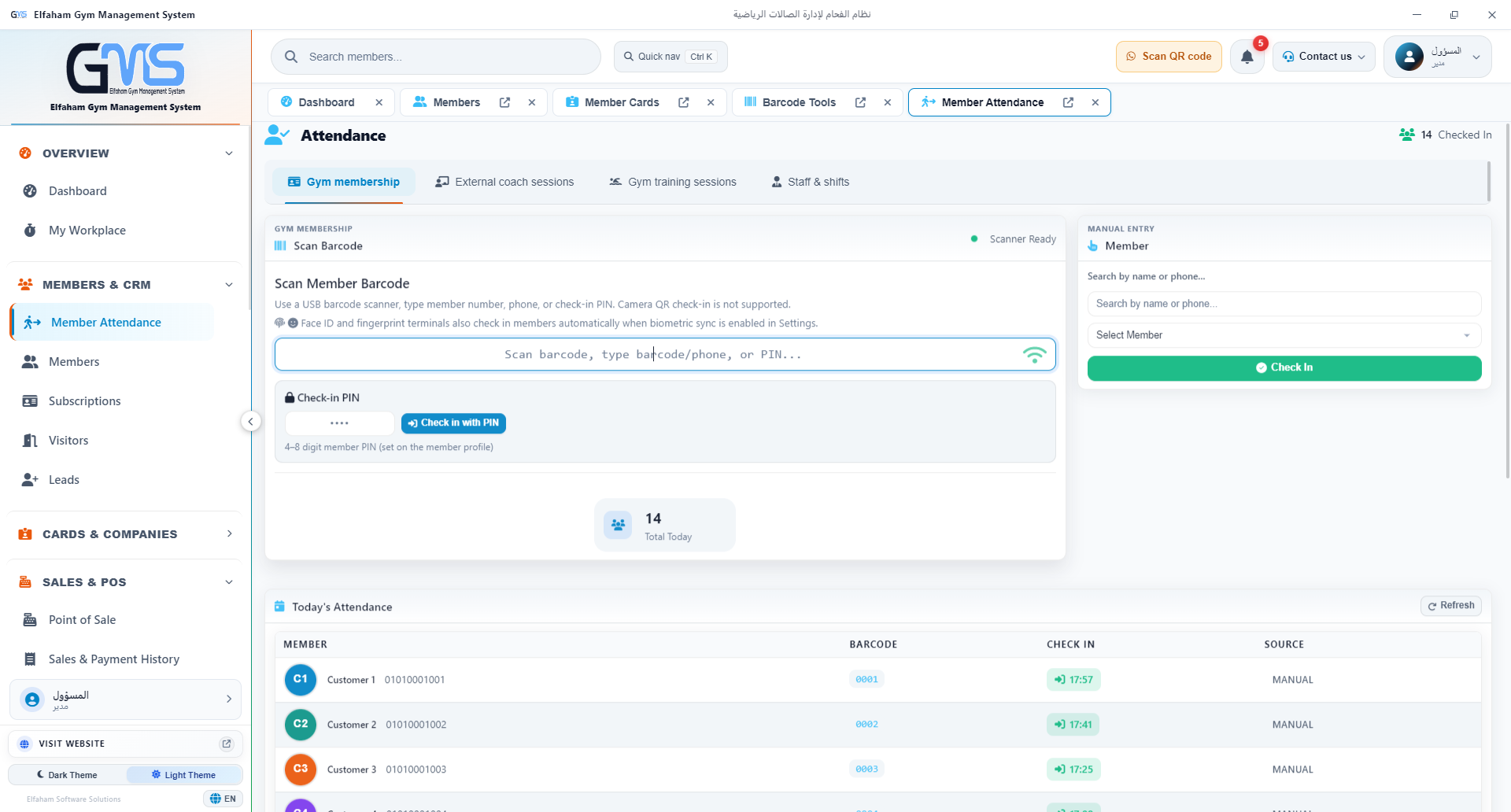Select the Member Cards tab
The width and height of the screenshot is (1511, 812).
(622, 102)
